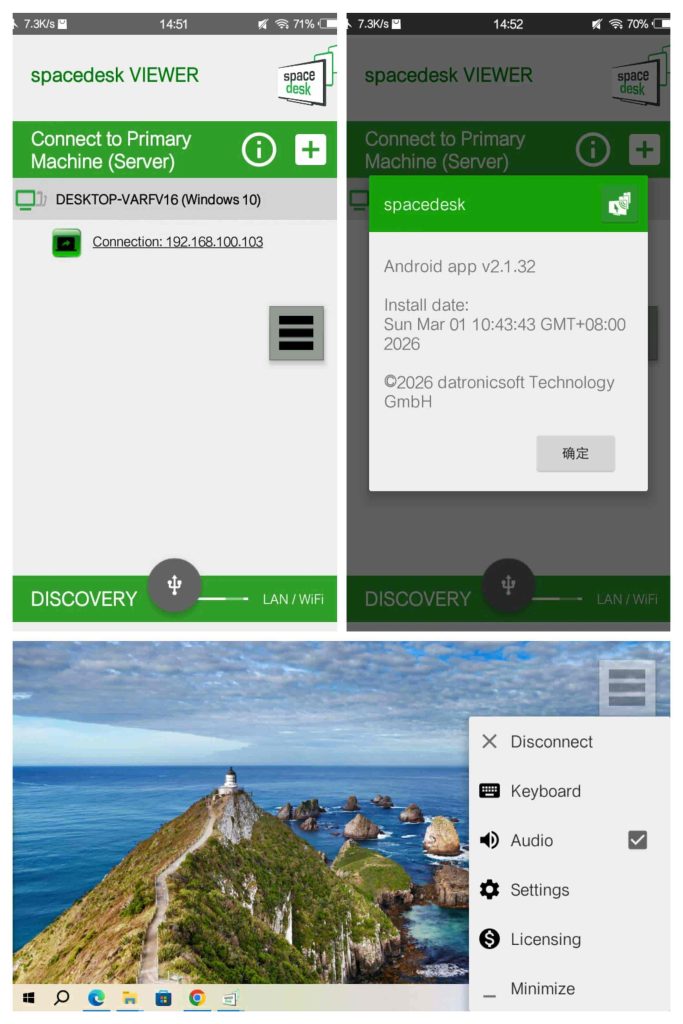
Task: Open Microsoft Store from the taskbar
Action: (x=163, y=999)
